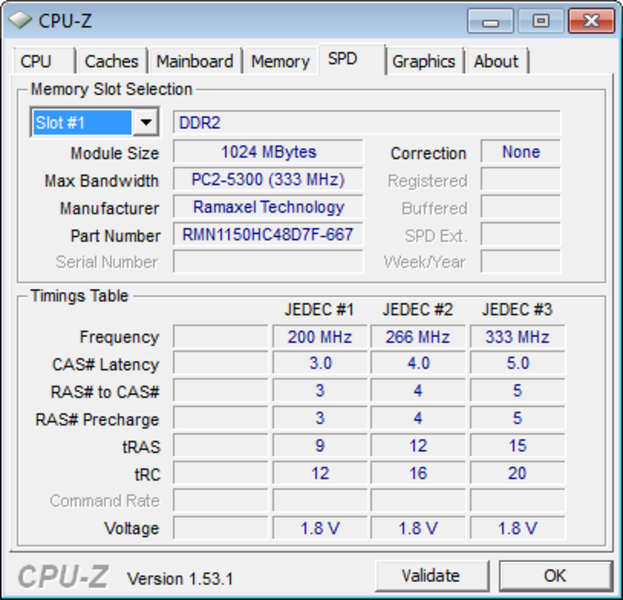Click the Correction value None

coord(521,152)
